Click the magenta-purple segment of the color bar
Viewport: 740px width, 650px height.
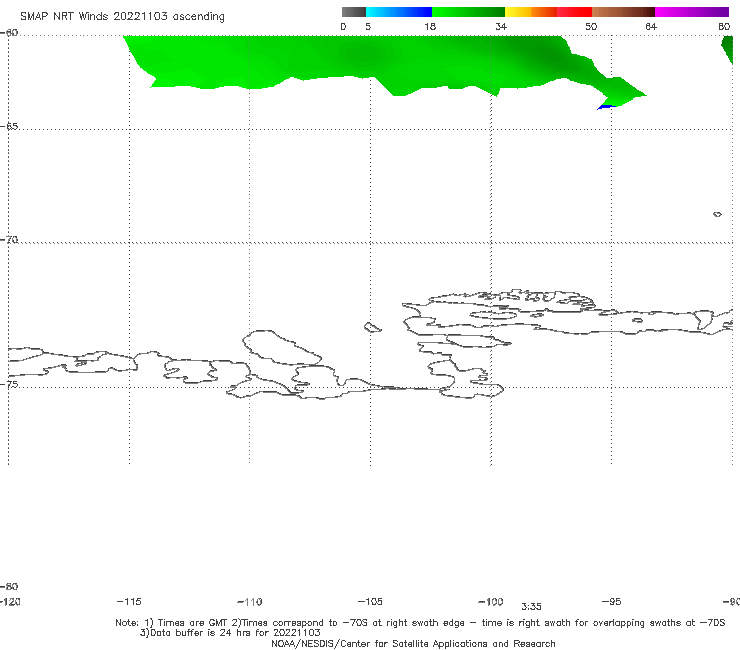point(692,12)
